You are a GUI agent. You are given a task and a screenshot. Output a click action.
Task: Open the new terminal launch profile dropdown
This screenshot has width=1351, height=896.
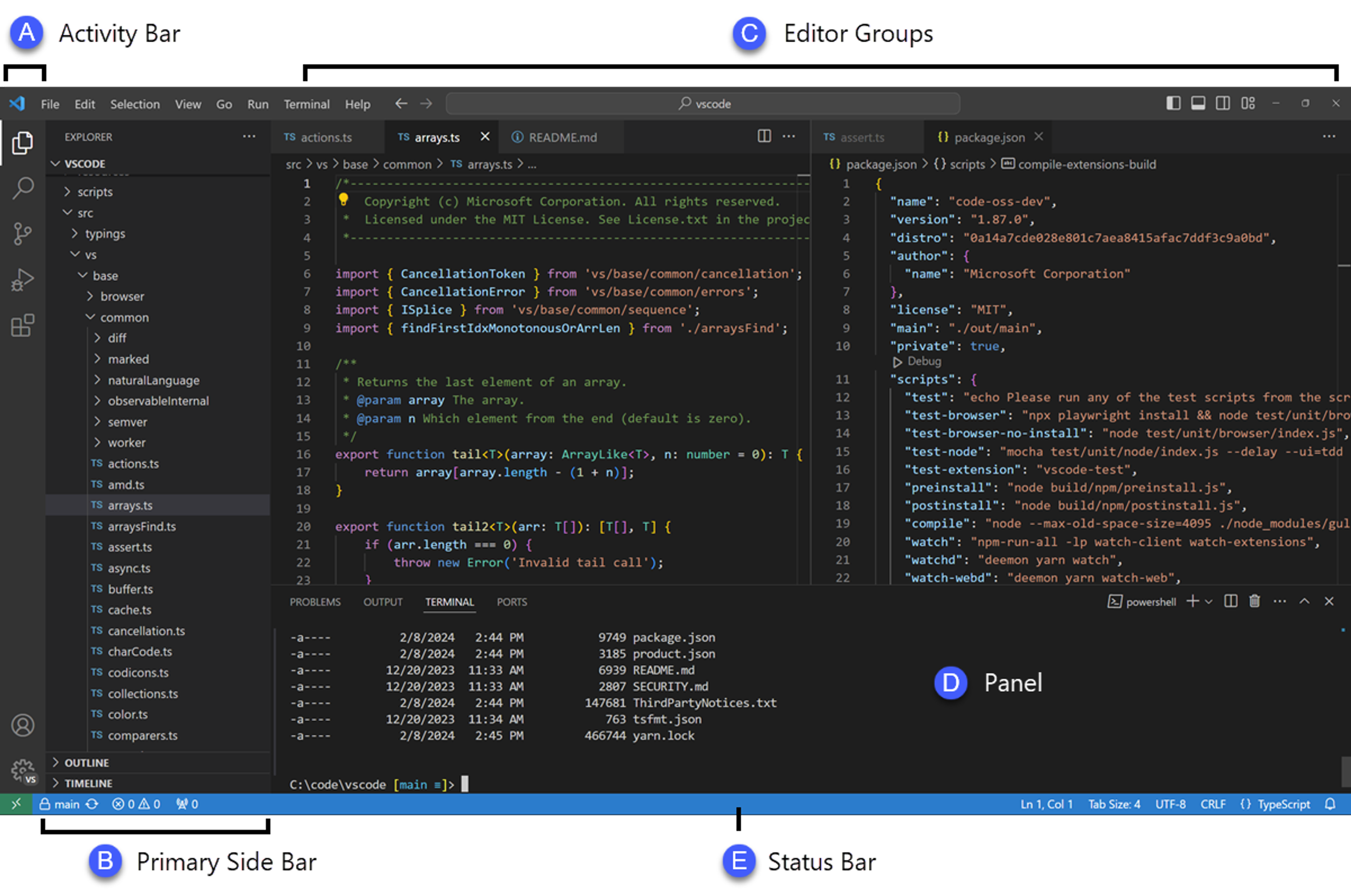1209,601
